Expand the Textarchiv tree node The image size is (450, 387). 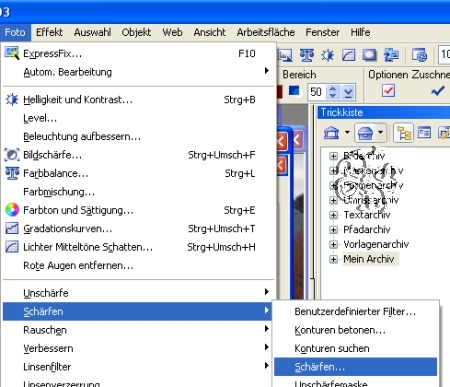[x=333, y=215]
